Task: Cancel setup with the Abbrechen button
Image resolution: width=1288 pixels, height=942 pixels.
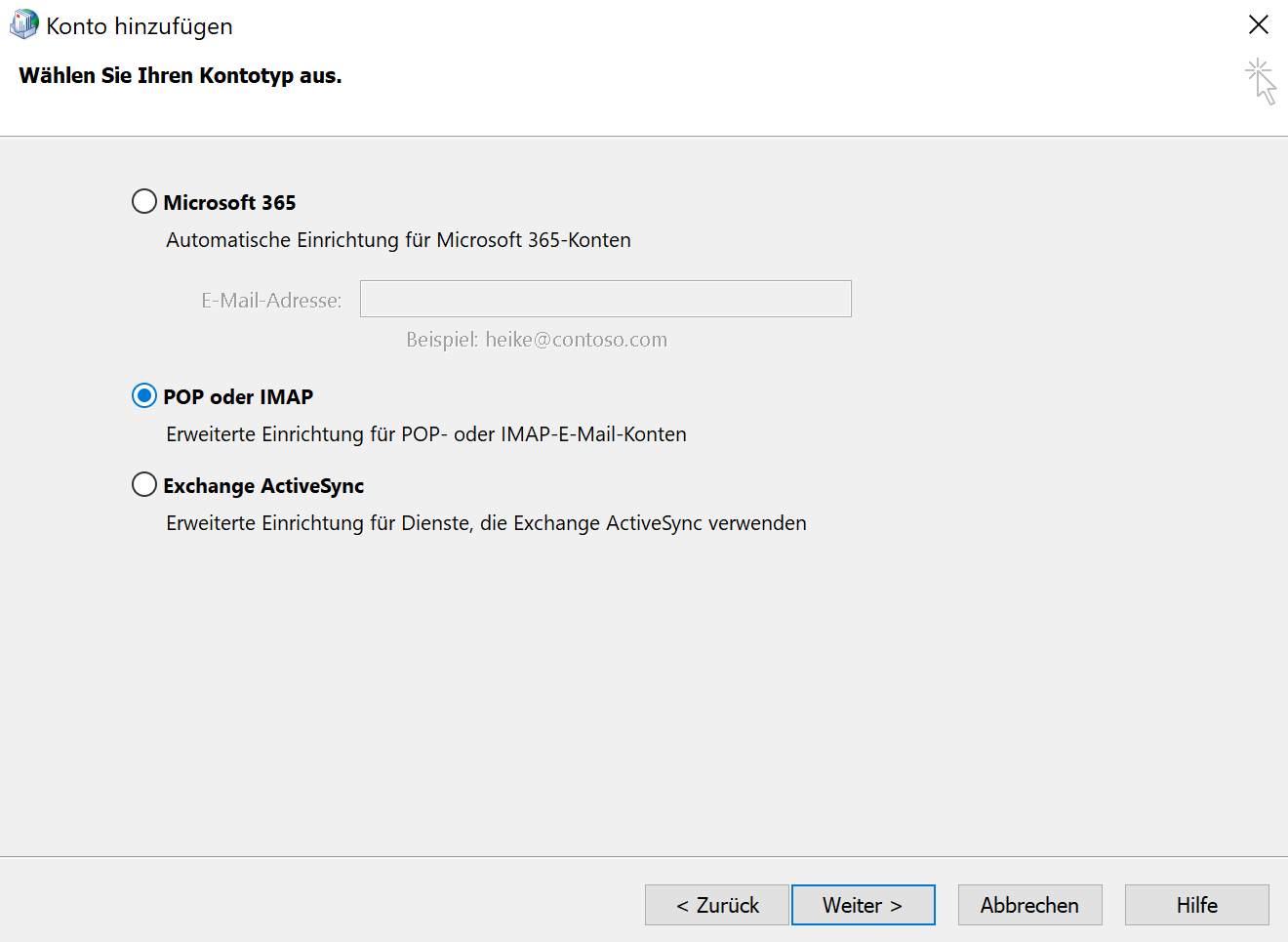Action: point(1029,905)
